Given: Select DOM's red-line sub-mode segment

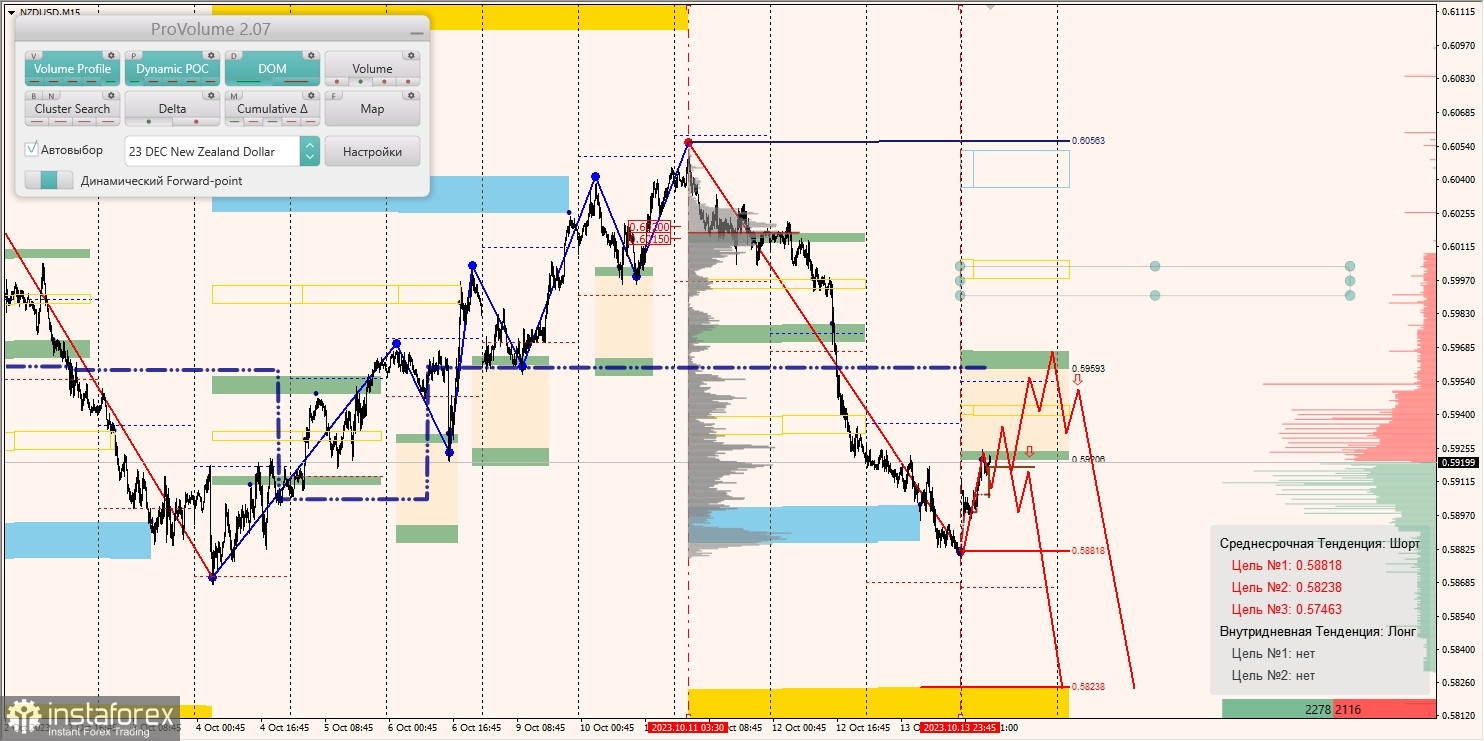Looking at the screenshot, I should point(295,81).
